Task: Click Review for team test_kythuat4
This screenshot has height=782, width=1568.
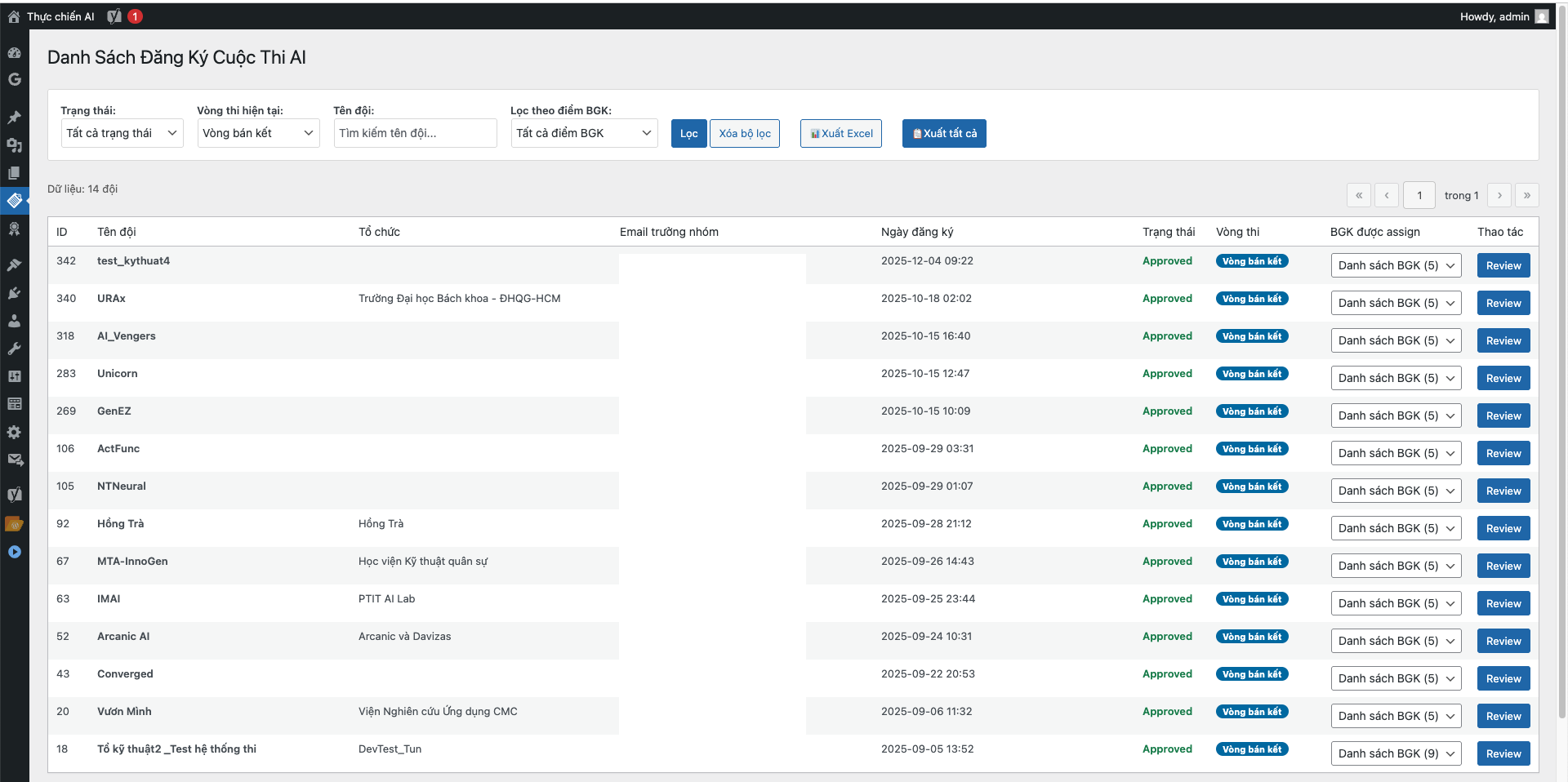Action: pos(1503,265)
